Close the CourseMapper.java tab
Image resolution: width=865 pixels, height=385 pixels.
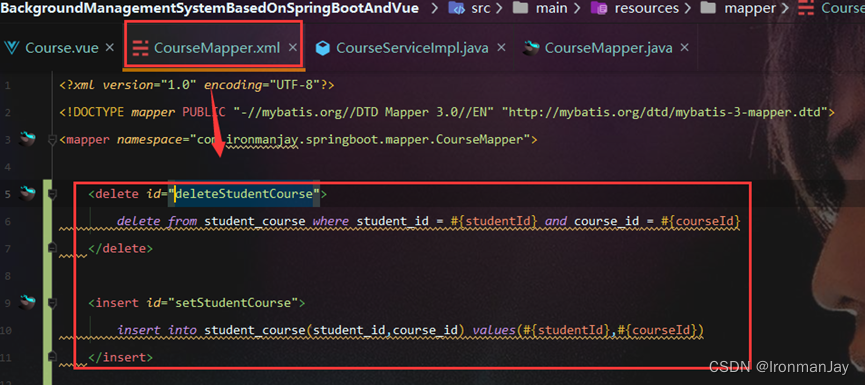tap(685, 47)
